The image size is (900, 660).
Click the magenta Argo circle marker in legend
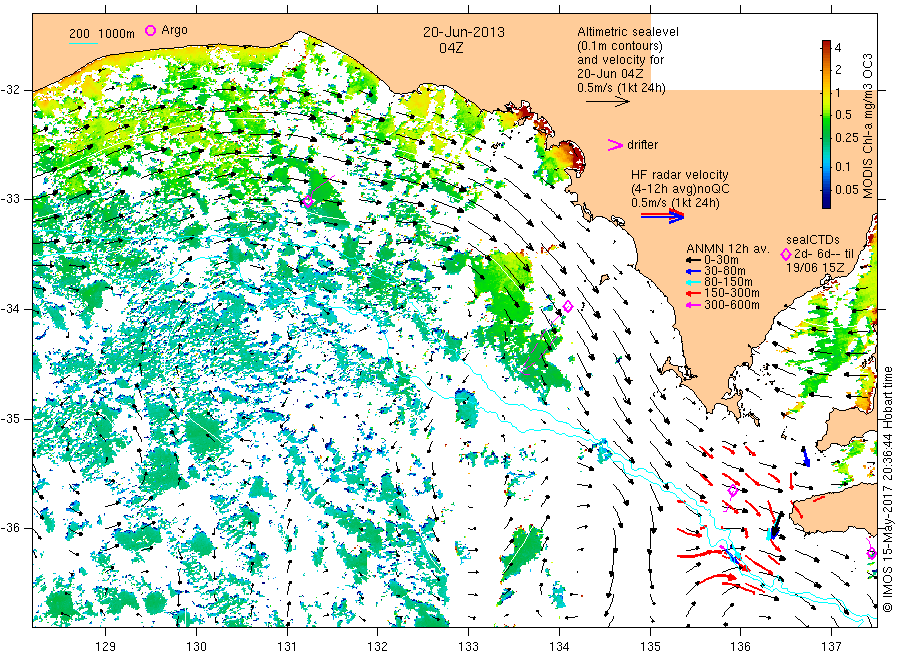pyautogui.click(x=150, y=30)
